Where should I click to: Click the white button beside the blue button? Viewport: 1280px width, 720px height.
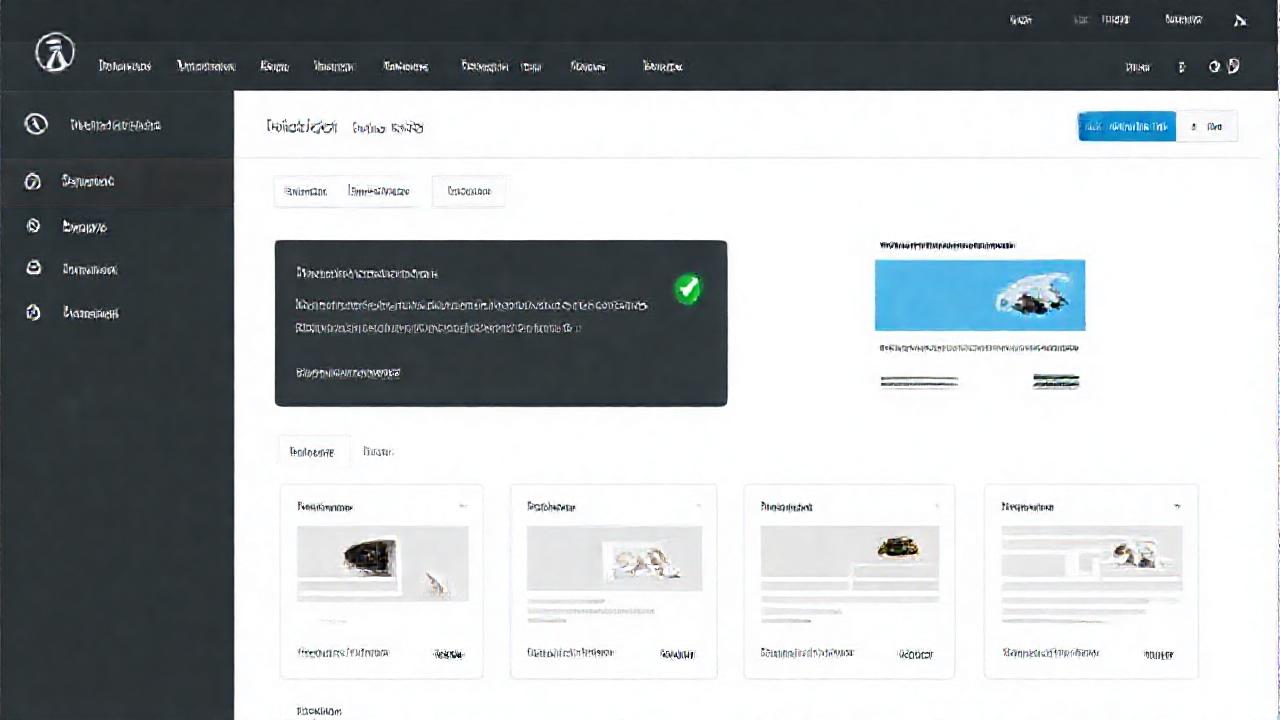pos(1207,126)
